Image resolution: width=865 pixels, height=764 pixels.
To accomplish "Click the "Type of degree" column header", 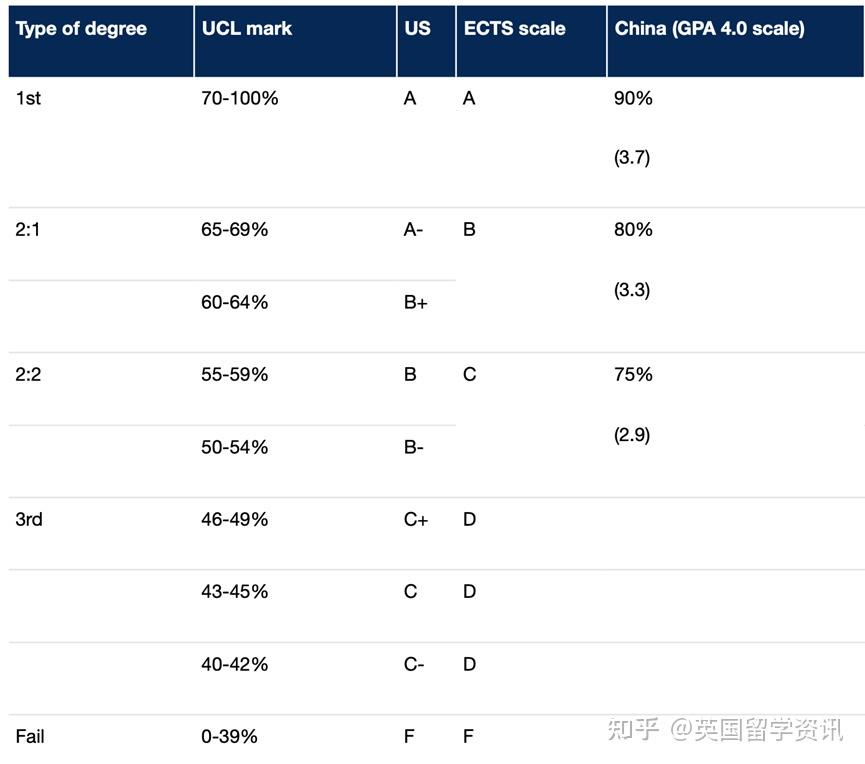I will (81, 28).
